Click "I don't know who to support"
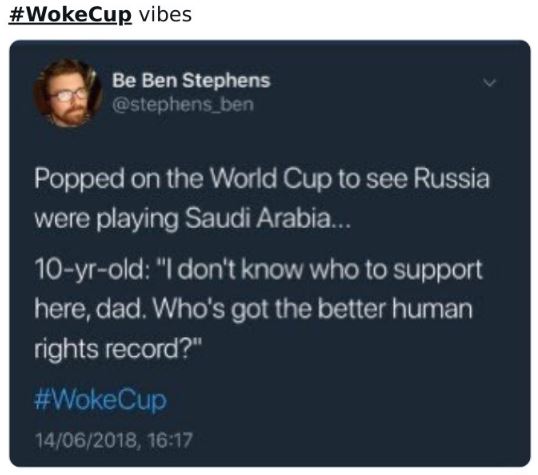Image resolution: width=538 pixels, height=475 pixels. [320, 271]
